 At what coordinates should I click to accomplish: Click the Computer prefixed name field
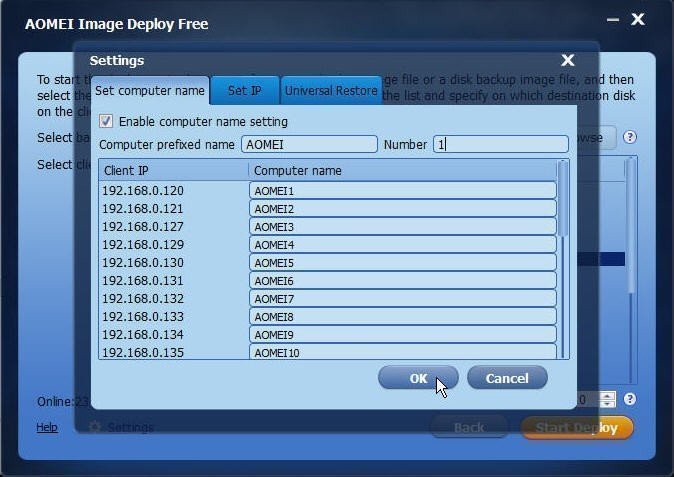[x=309, y=144]
